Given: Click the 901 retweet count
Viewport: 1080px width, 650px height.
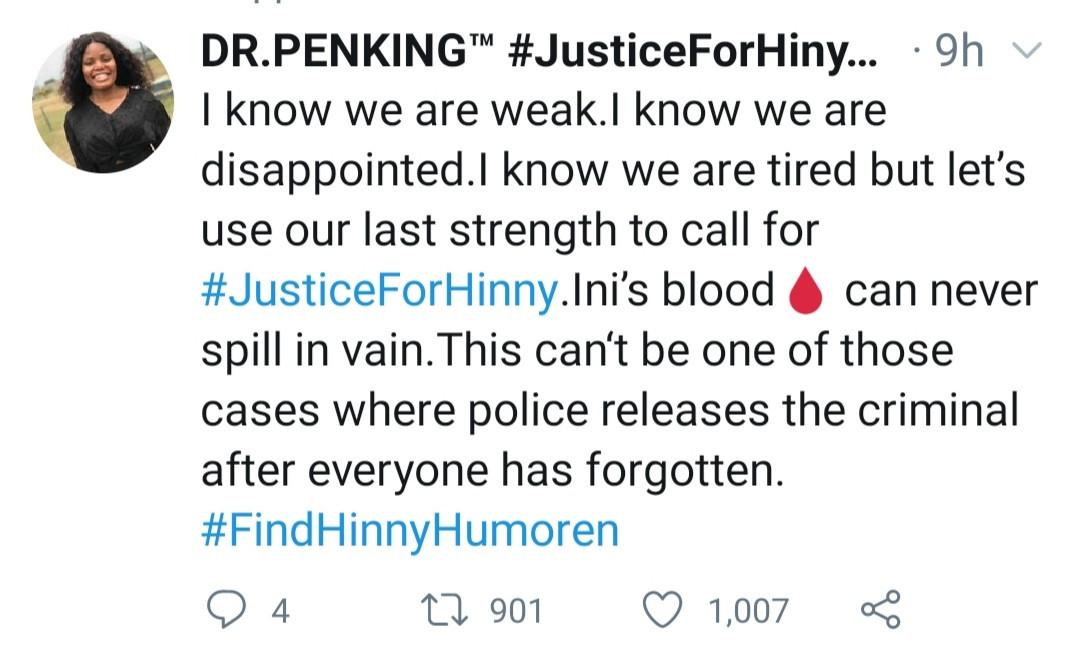Looking at the screenshot, I should [x=516, y=610].
